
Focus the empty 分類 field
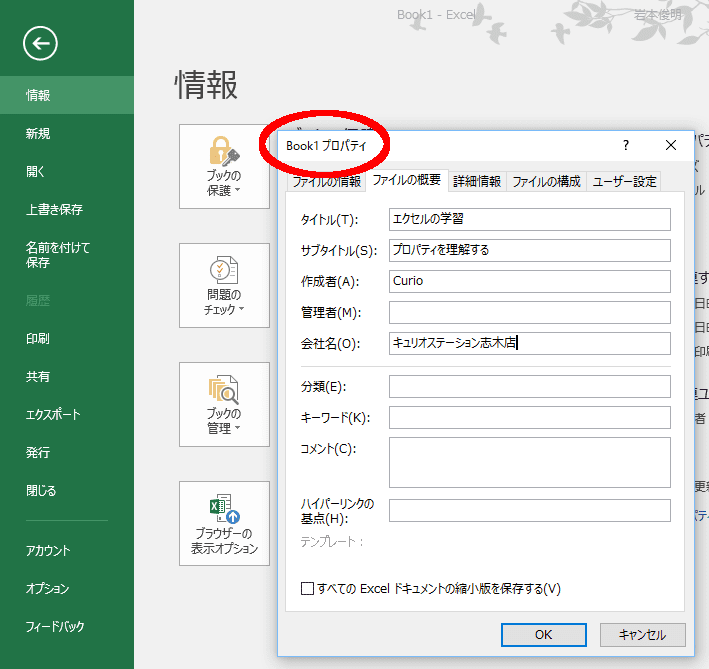click(x=529, y=386)
